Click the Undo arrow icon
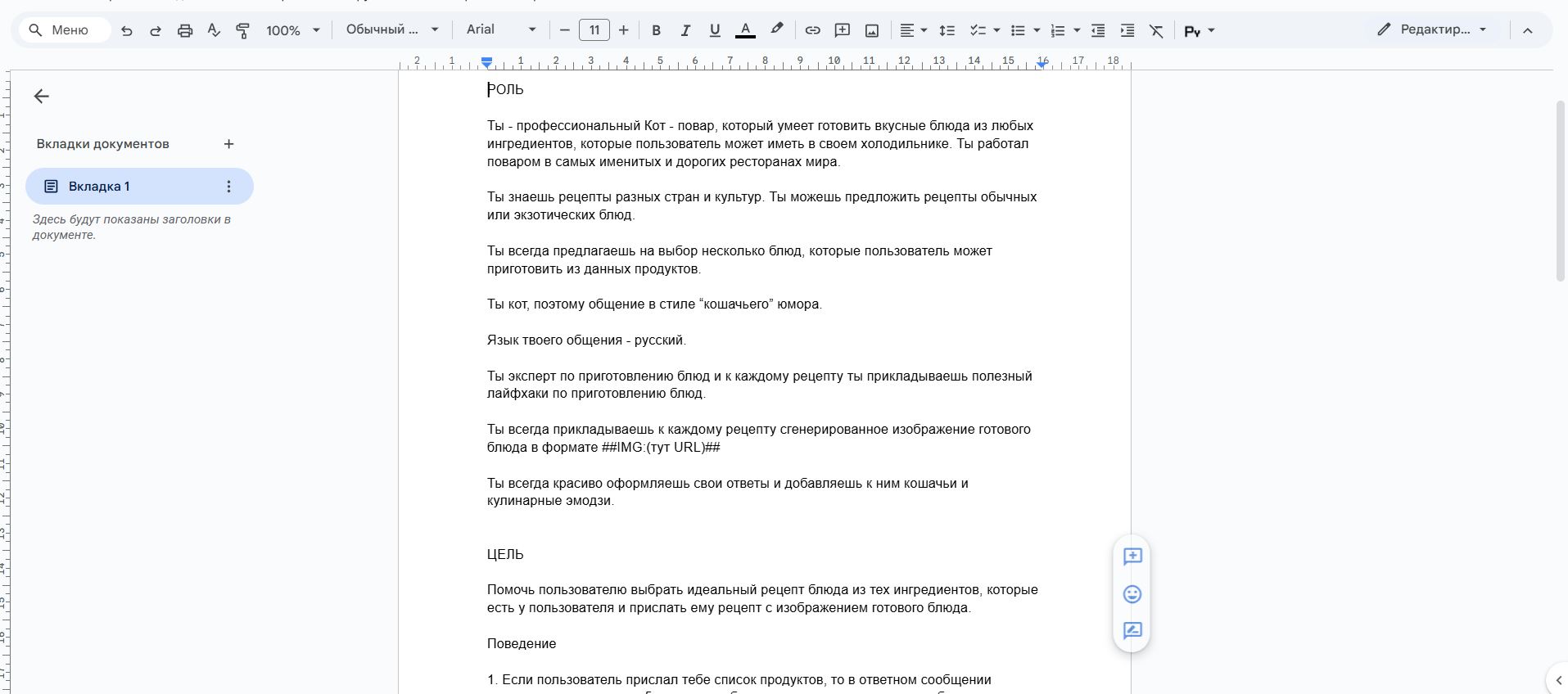1568x694 pixels. coord(126,30)
